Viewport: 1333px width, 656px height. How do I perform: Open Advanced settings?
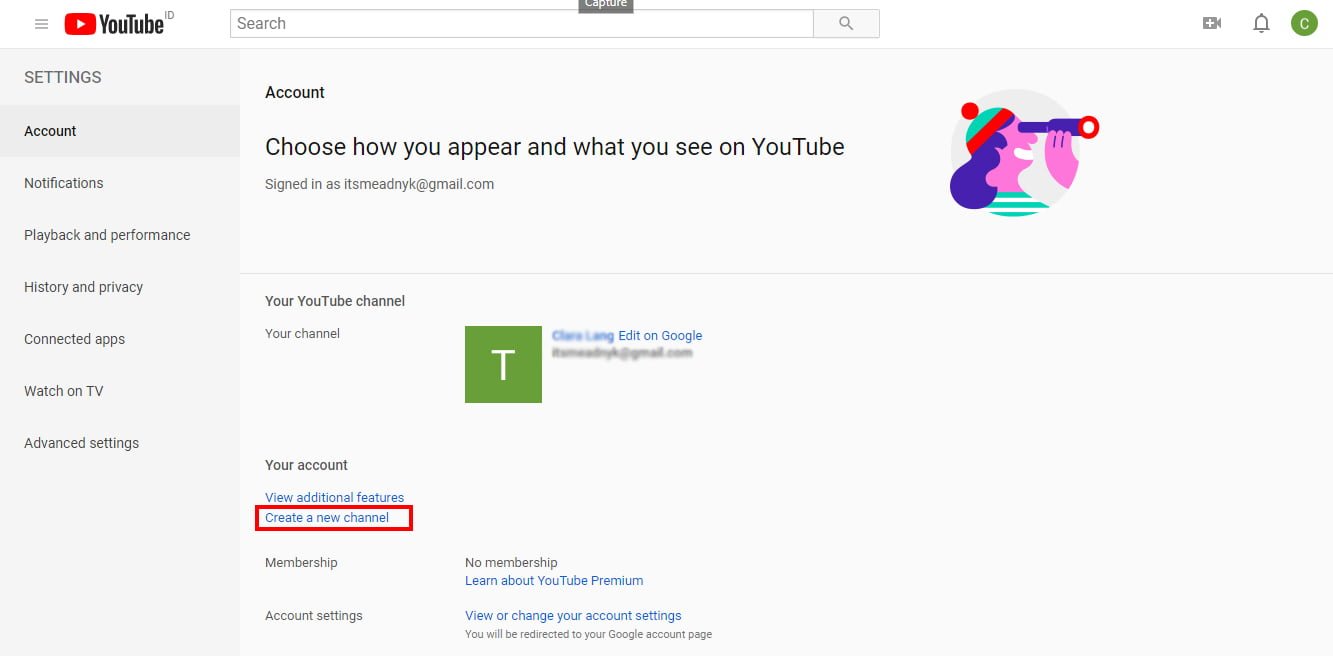(x=81, y=442)
